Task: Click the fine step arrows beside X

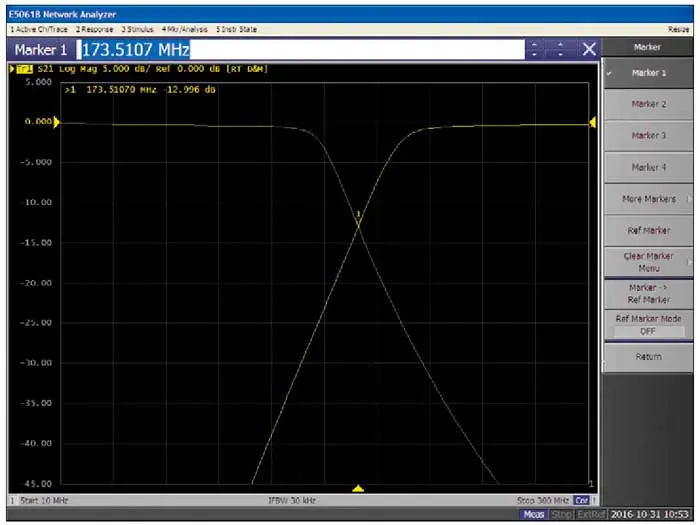Action: pyautogui.click(x=560, y=49)
